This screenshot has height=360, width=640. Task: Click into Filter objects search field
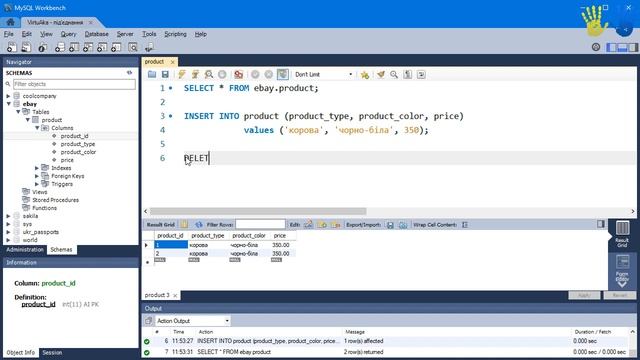tap(74, 84)
